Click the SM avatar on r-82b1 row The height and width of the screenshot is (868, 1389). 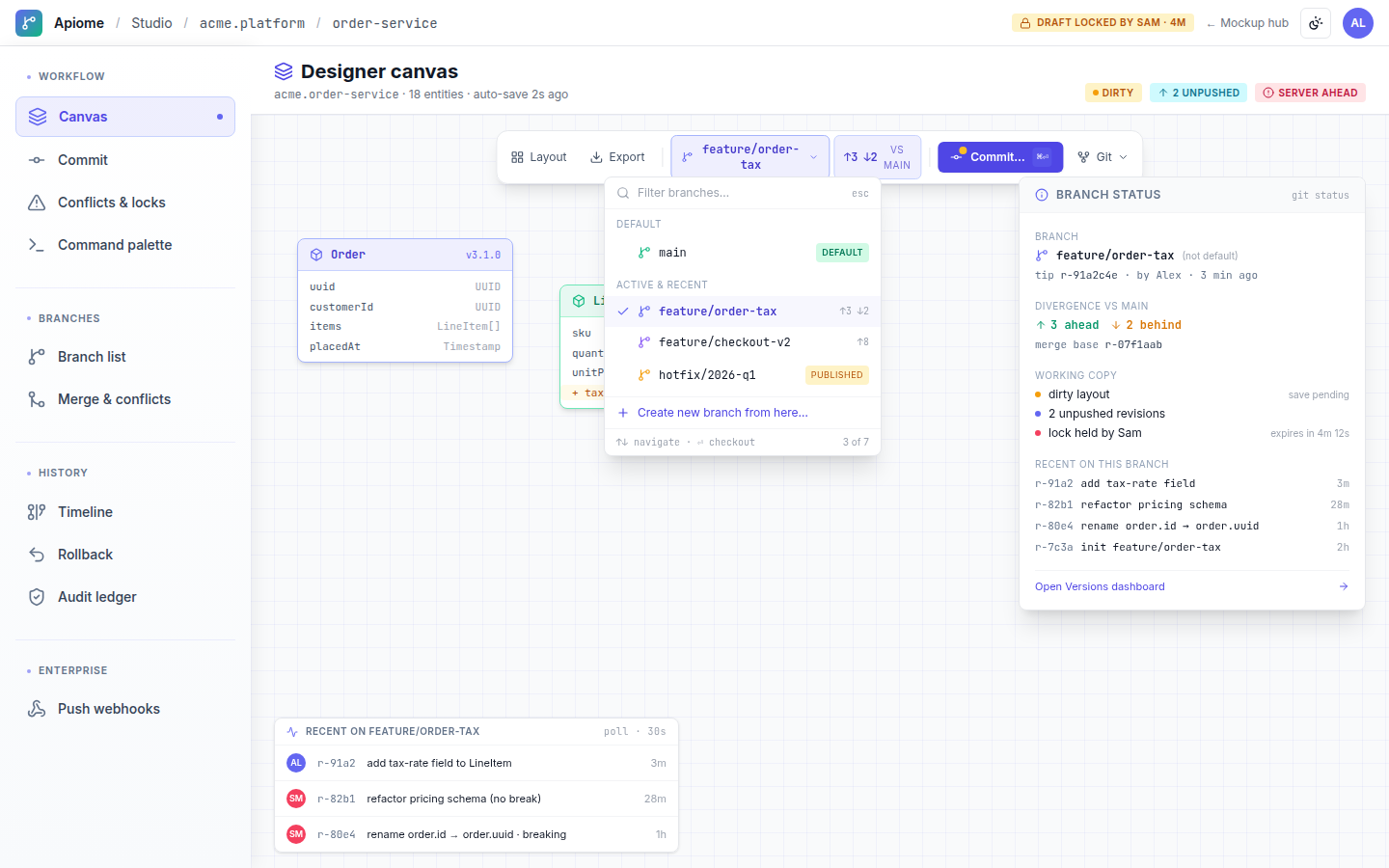click(x=296, y=799)
